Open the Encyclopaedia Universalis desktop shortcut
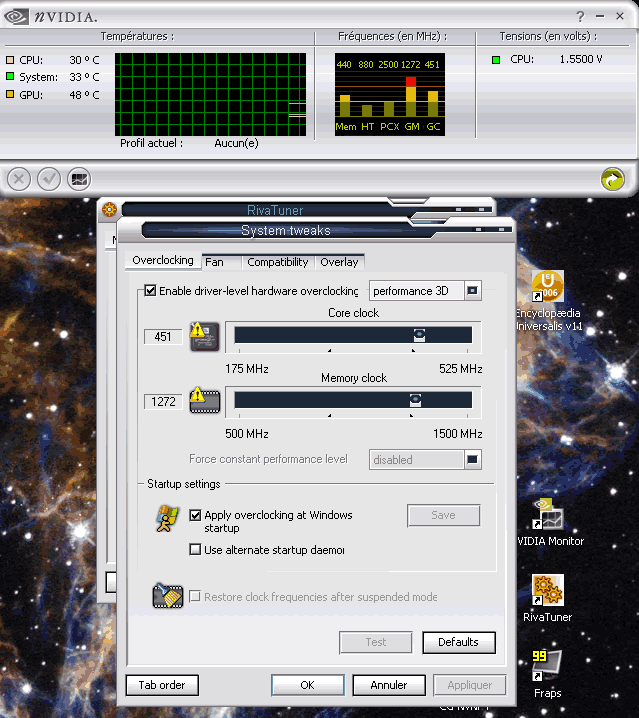Viewport: 639px width, 718px height. click(x=547, y=288)
